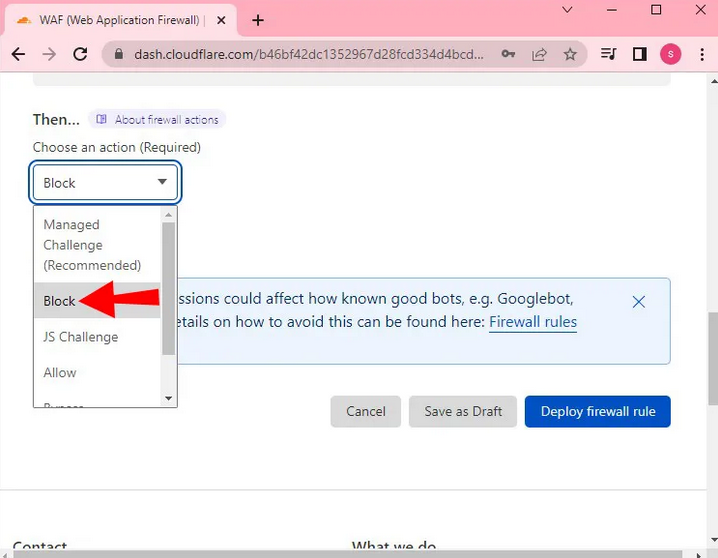Reload the Cloudflare dashboard page
Image resolution: width=718 pixels, height=558 pixels.
click(x=80, y=54)
